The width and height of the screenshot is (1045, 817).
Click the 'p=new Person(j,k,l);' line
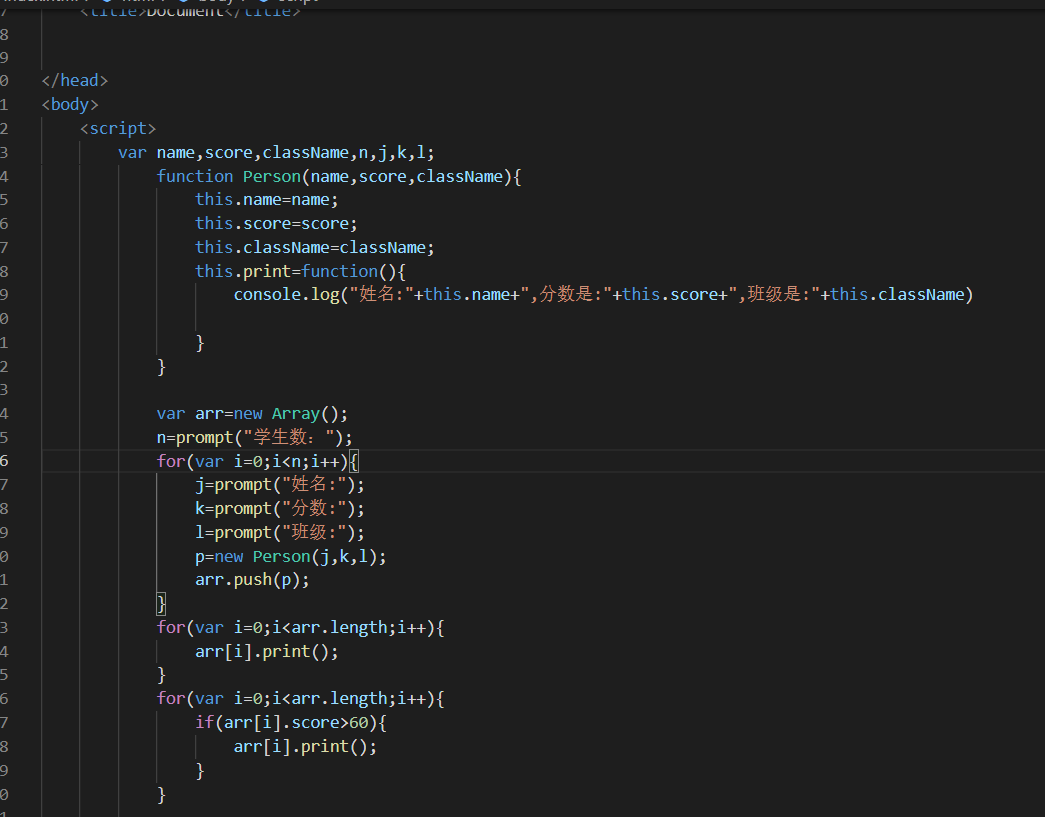(291, 556)
